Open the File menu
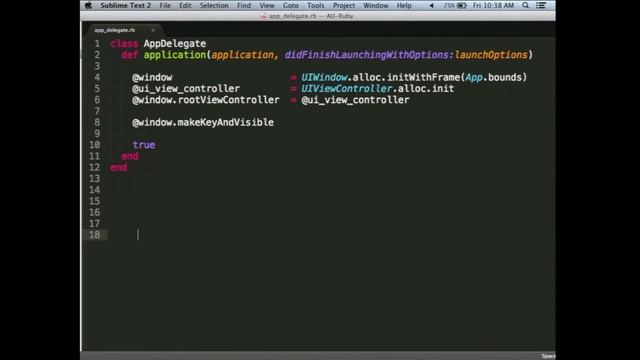Screen dimensions: 640x360 pos(165,5)
